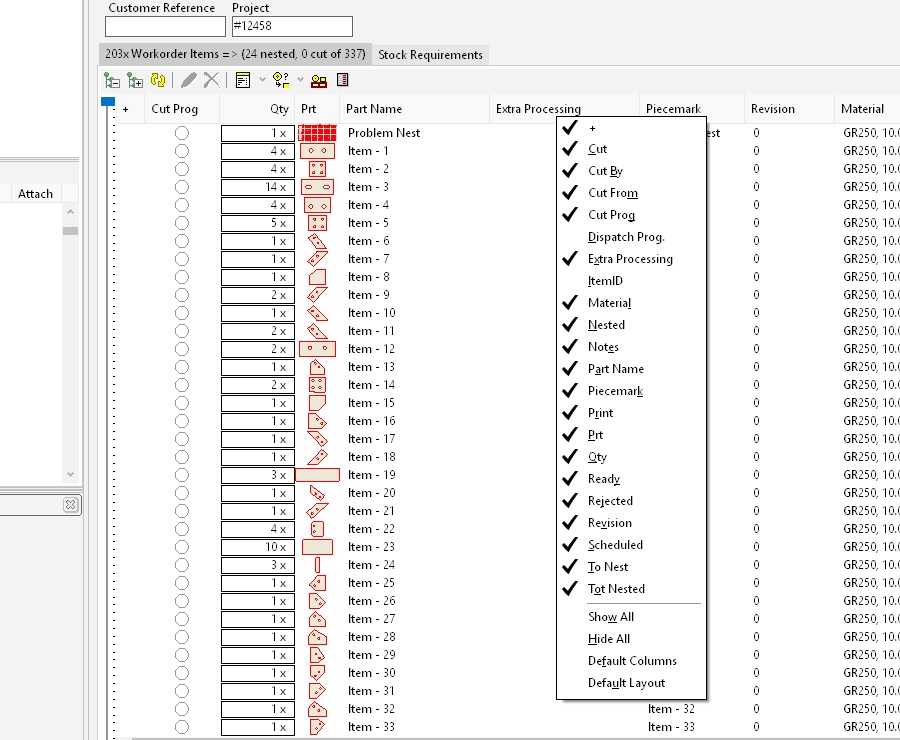
Task: Click the Item - 28 part thumbnail
Action: coord(317,637)
